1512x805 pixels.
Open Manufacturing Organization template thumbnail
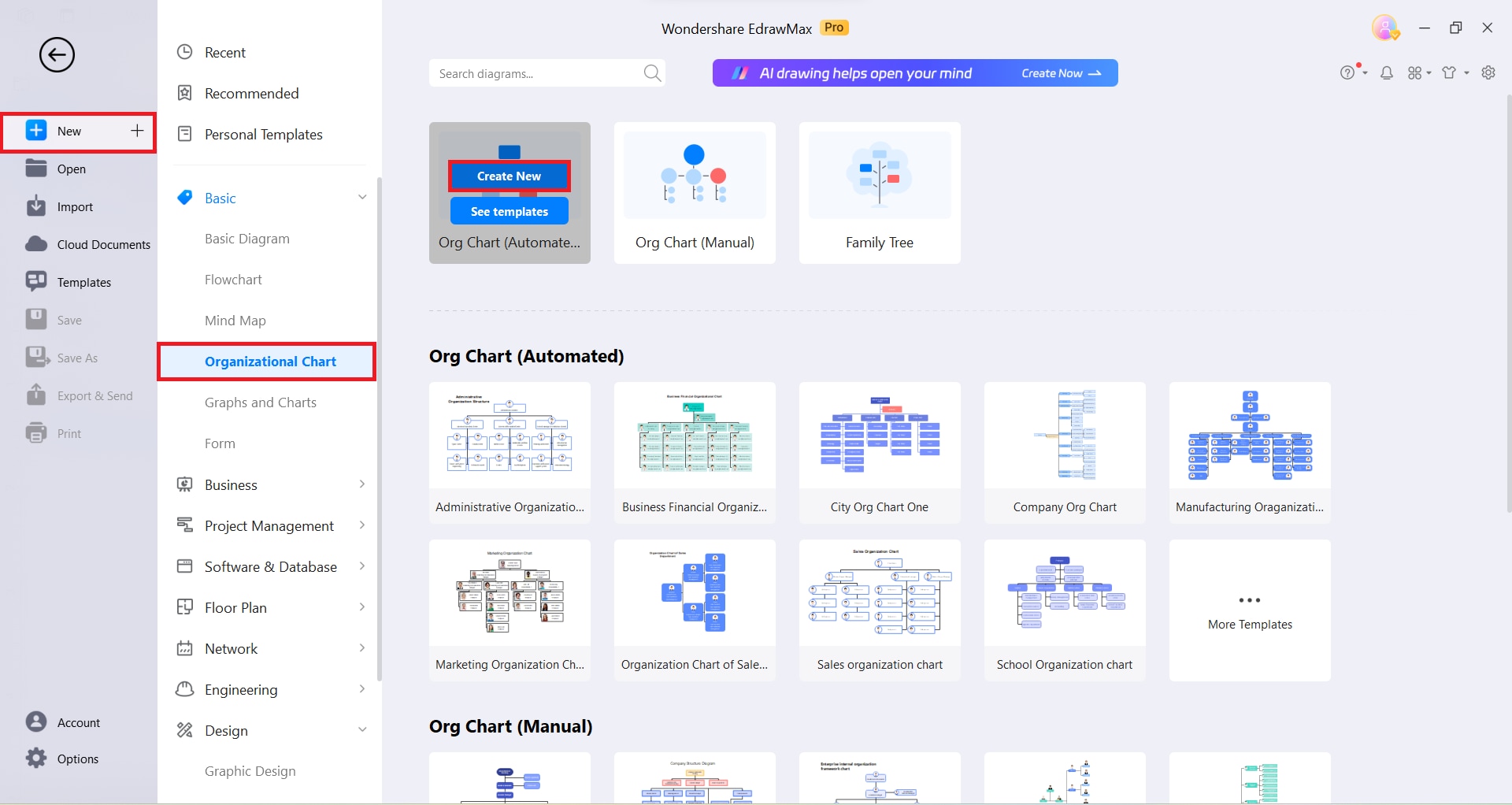tap(1250, 436)
